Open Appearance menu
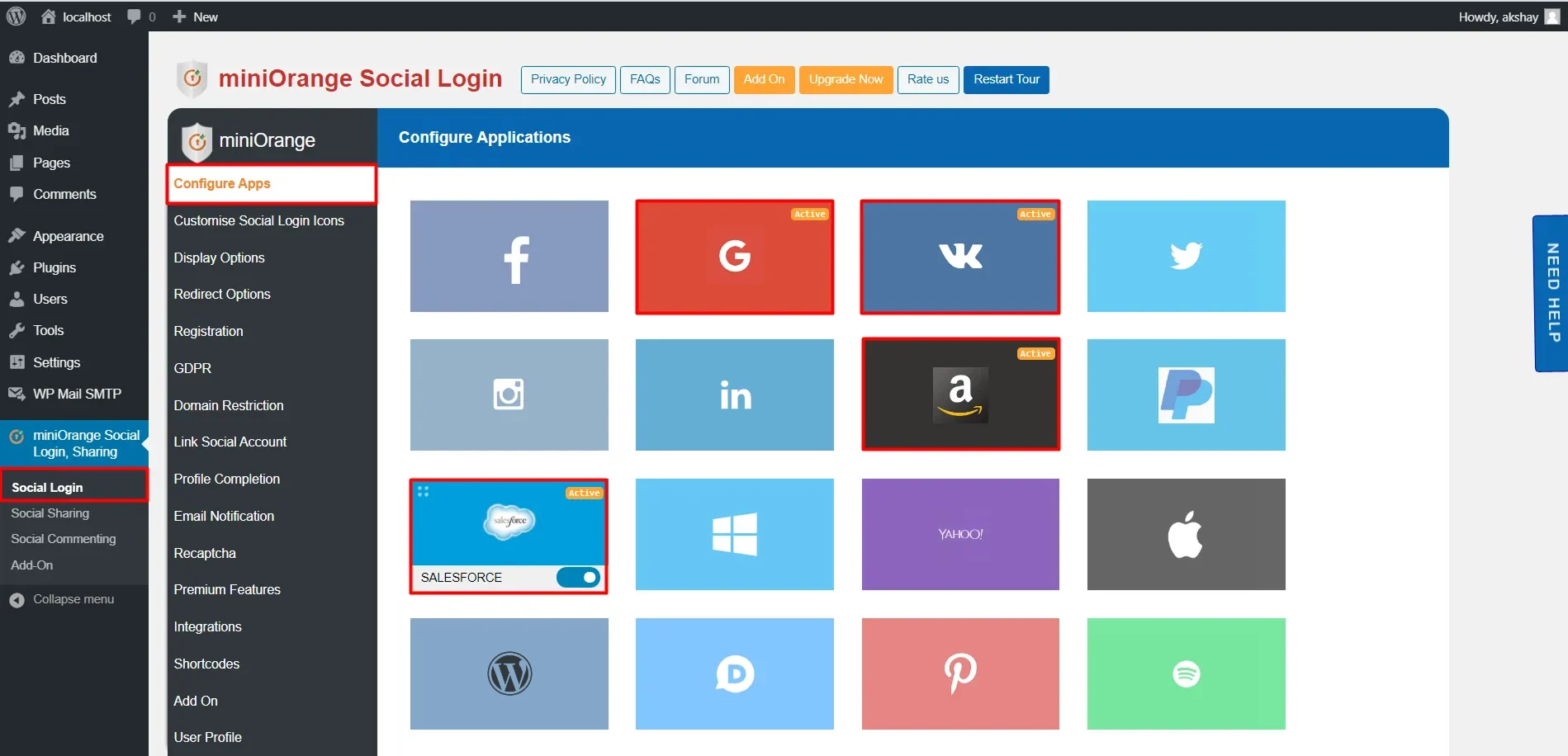This screenshot has width=1568, height=756. coord(74,236)
